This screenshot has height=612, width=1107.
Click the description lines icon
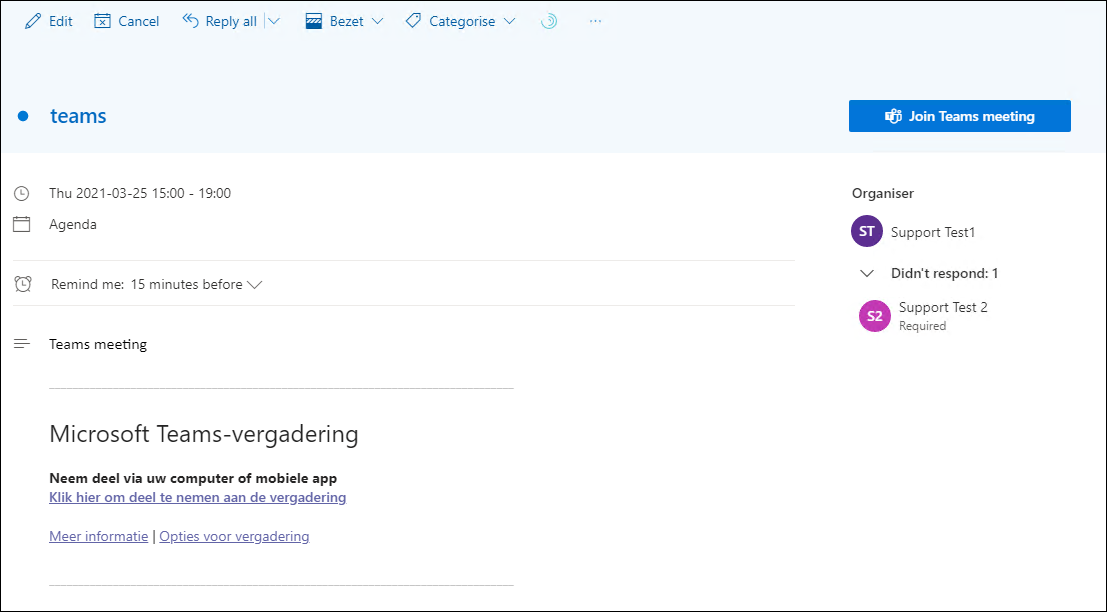22,344
